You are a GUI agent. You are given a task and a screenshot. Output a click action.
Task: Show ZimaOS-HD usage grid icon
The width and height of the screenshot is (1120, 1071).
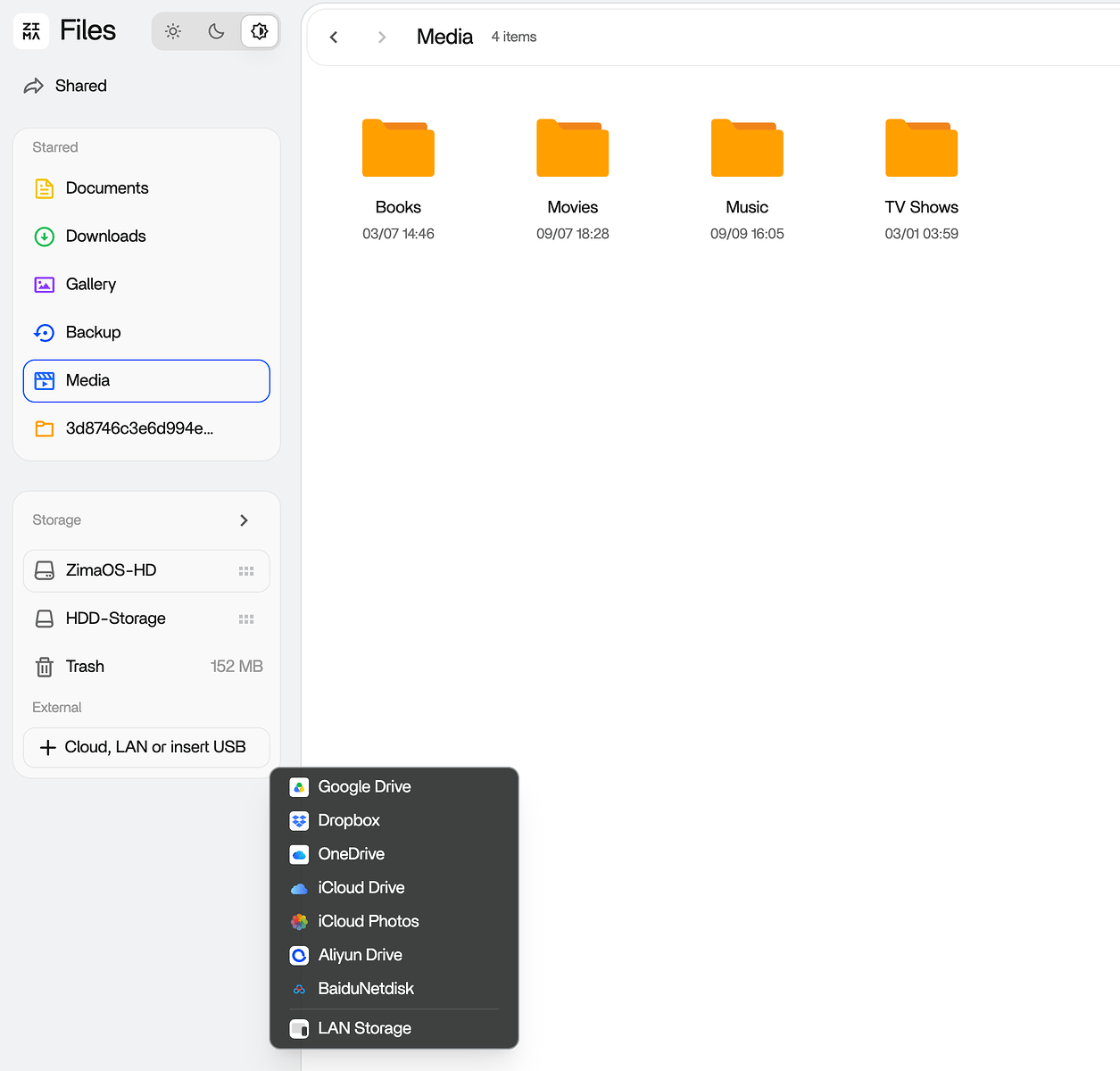246,571
